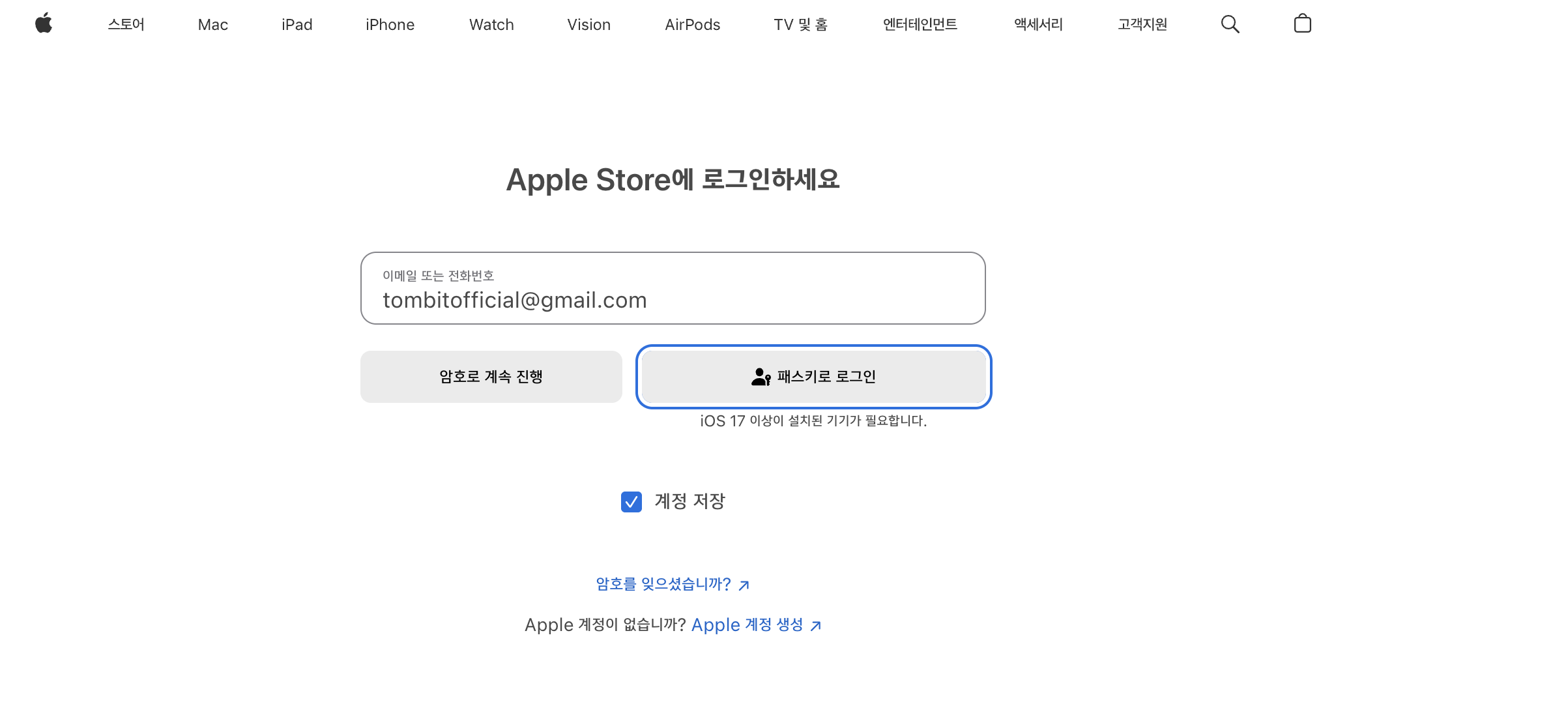The image size is (1568, 721).
Task: Open the 고객지원 menu item
Action: click(x=1142, y=25)
